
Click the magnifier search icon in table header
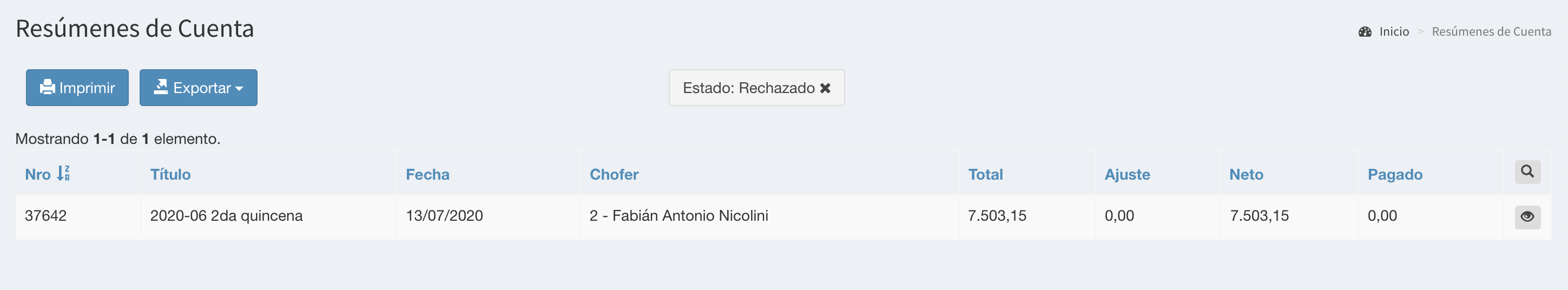(x=1527, y=172)
